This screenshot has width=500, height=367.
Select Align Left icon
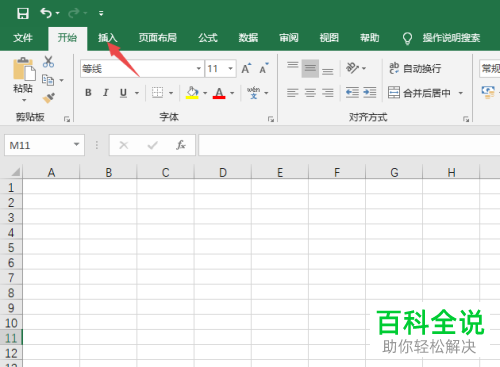click(x=293, y=93)
